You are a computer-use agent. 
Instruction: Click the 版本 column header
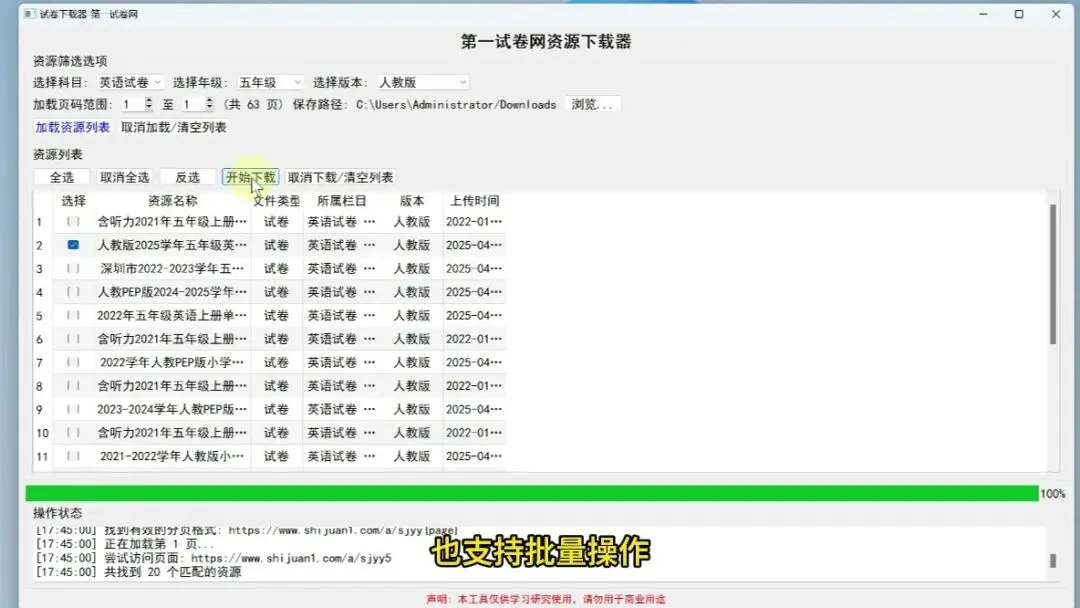[x=412, y=201]
